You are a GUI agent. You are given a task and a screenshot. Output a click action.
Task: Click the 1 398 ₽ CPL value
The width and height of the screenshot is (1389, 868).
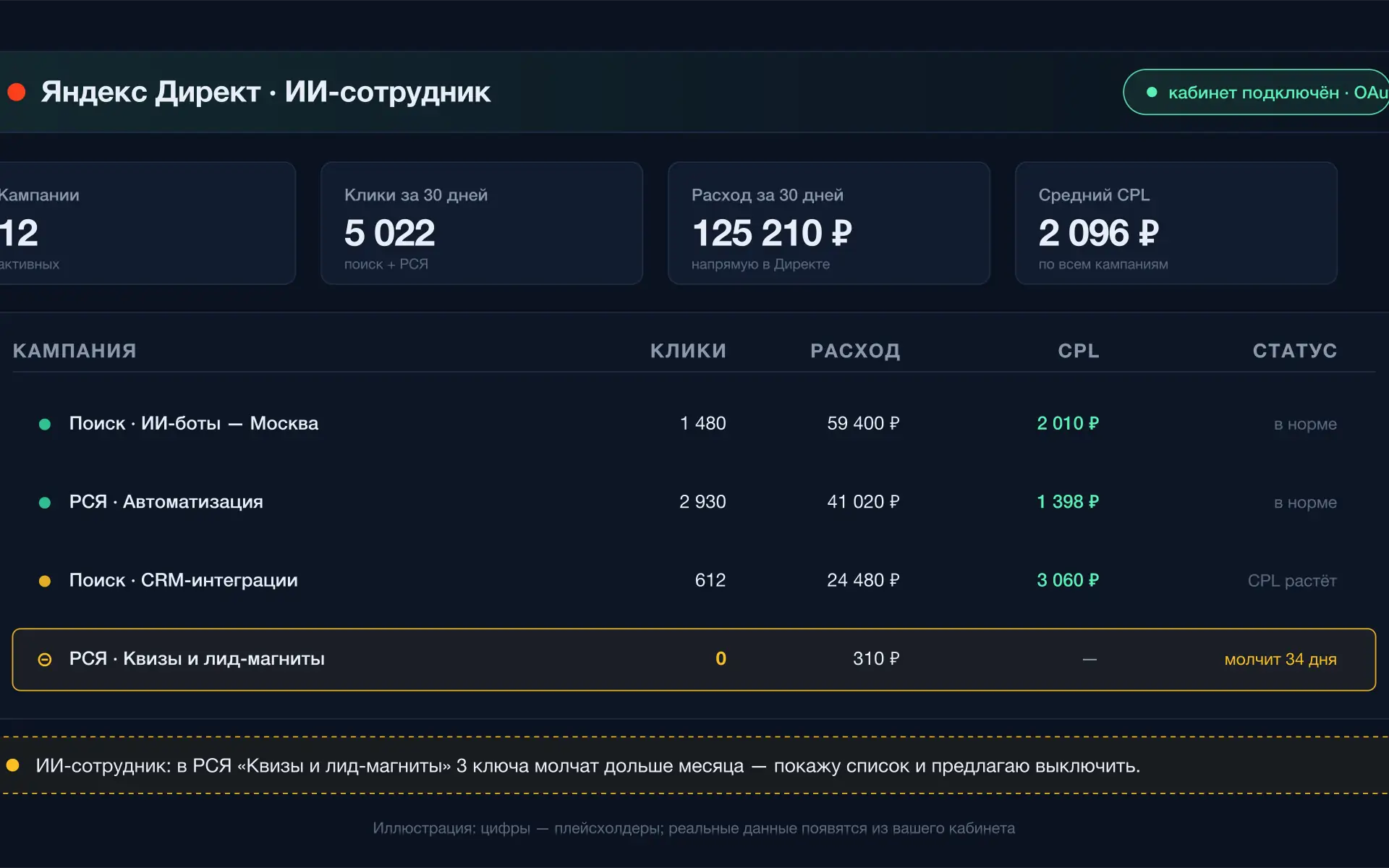pyautogui.click(x=1068, y=501)
